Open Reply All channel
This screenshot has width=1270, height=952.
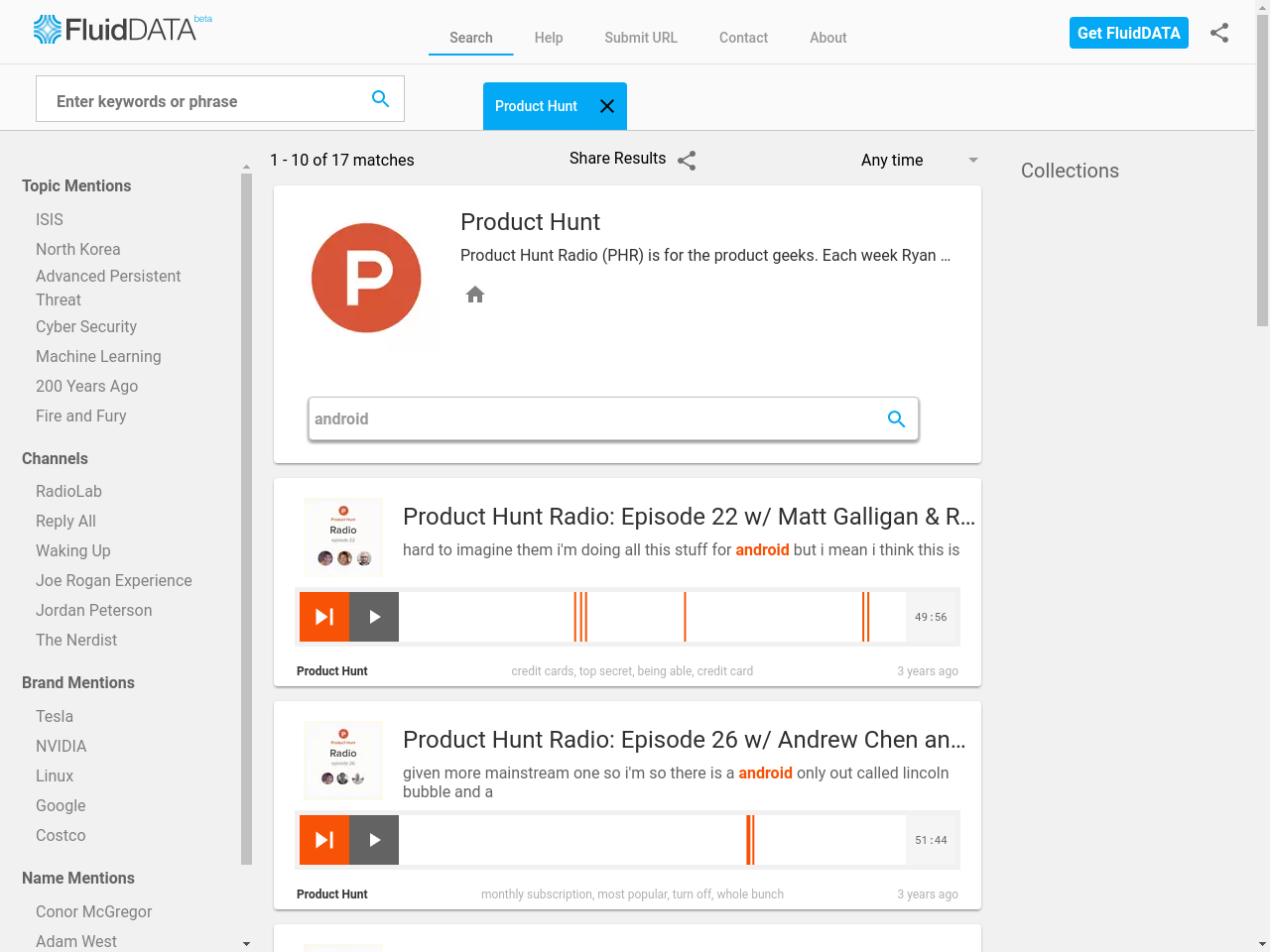66,522
